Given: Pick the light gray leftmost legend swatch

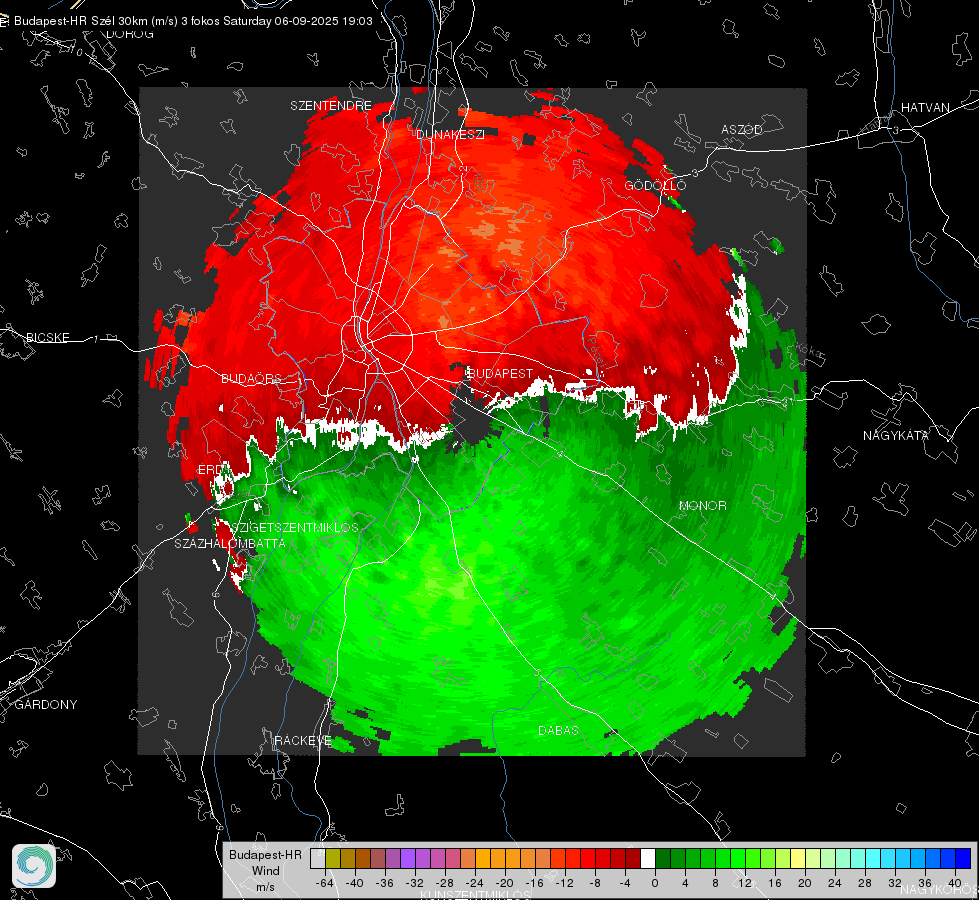Looking at the screenshot, I should click(318, 858).
